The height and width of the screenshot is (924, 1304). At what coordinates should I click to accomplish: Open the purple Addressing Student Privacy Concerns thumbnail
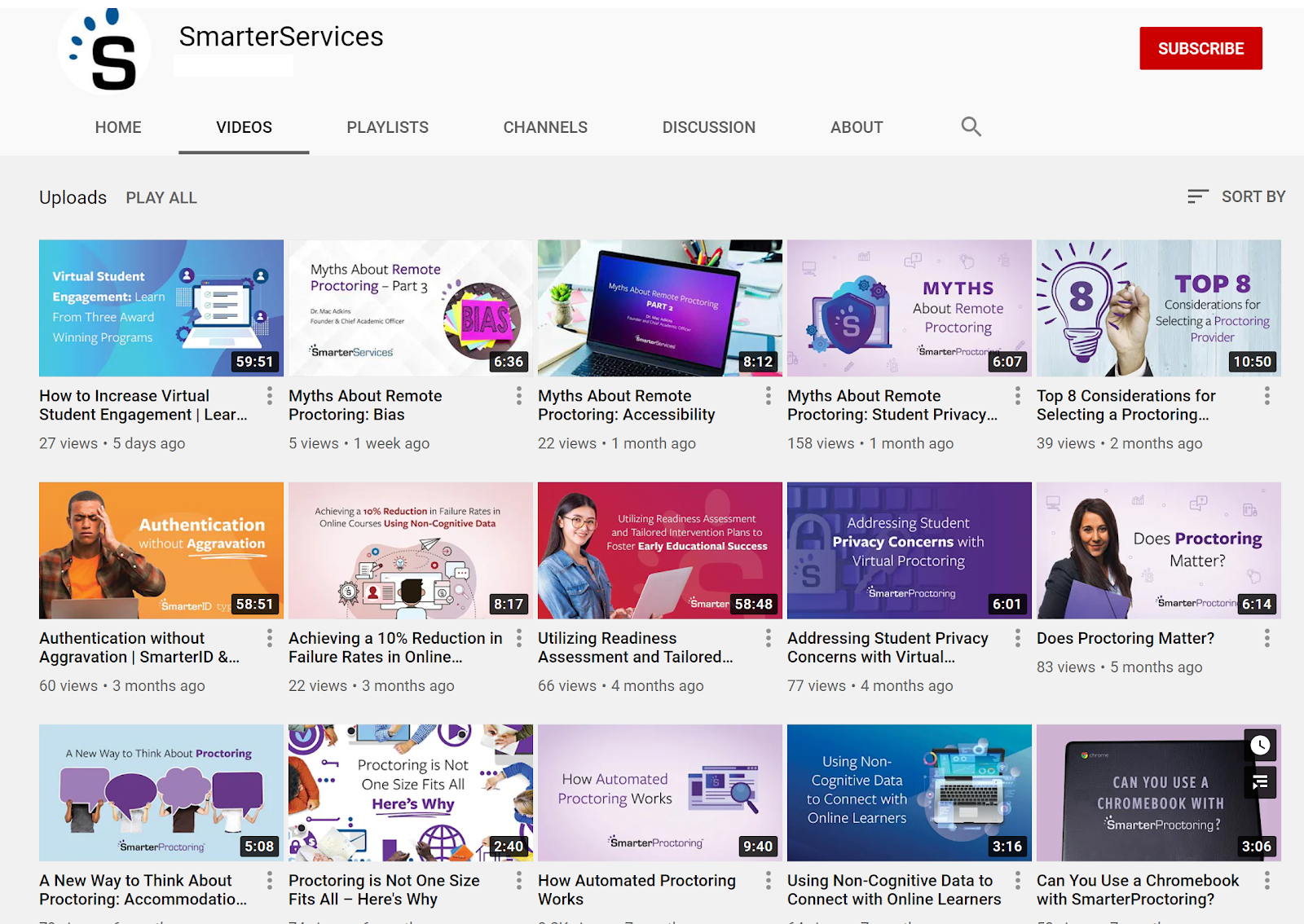tap(910, 551)
